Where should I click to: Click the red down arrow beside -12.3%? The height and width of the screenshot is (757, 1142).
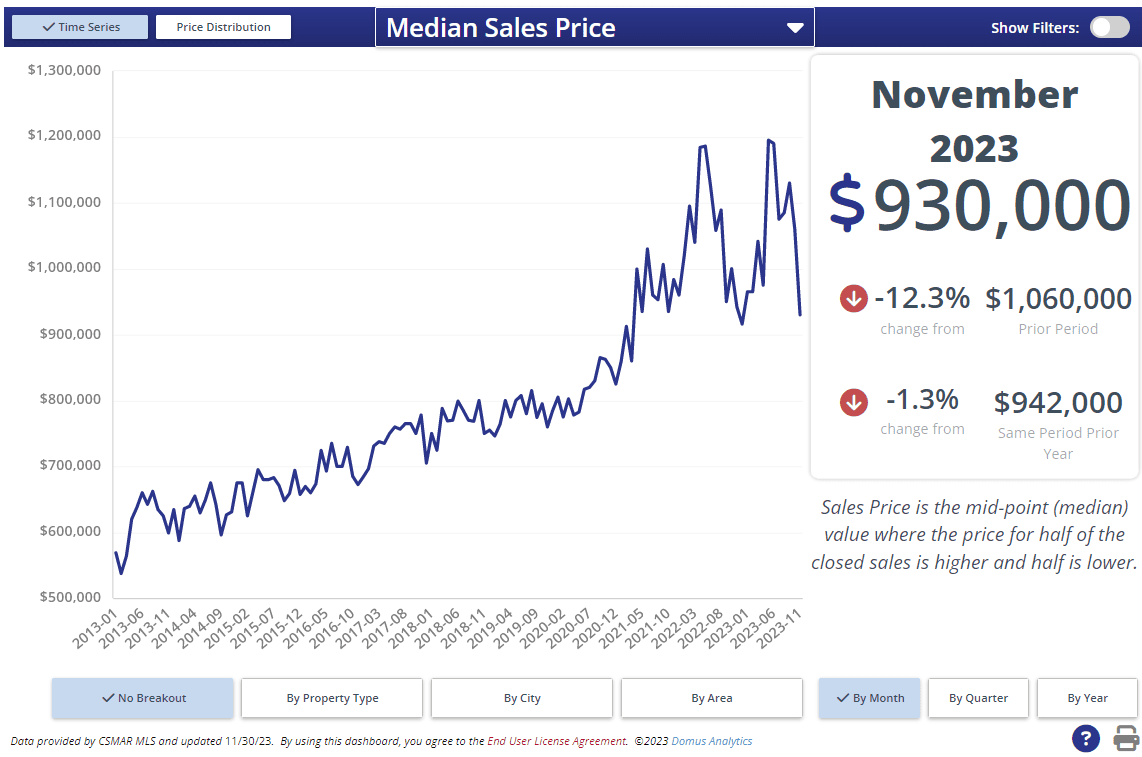pos(853,298)
